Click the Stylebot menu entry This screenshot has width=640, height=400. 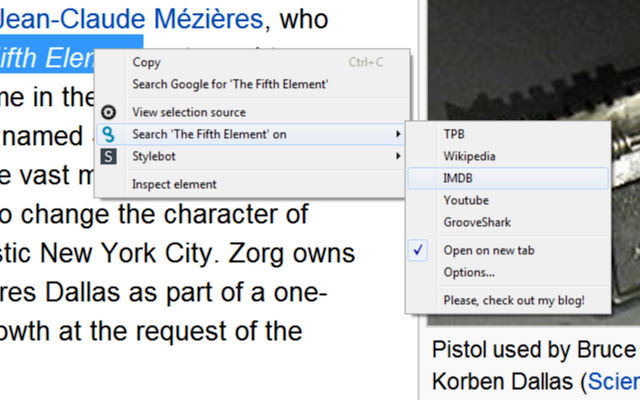tap(155, 156)
